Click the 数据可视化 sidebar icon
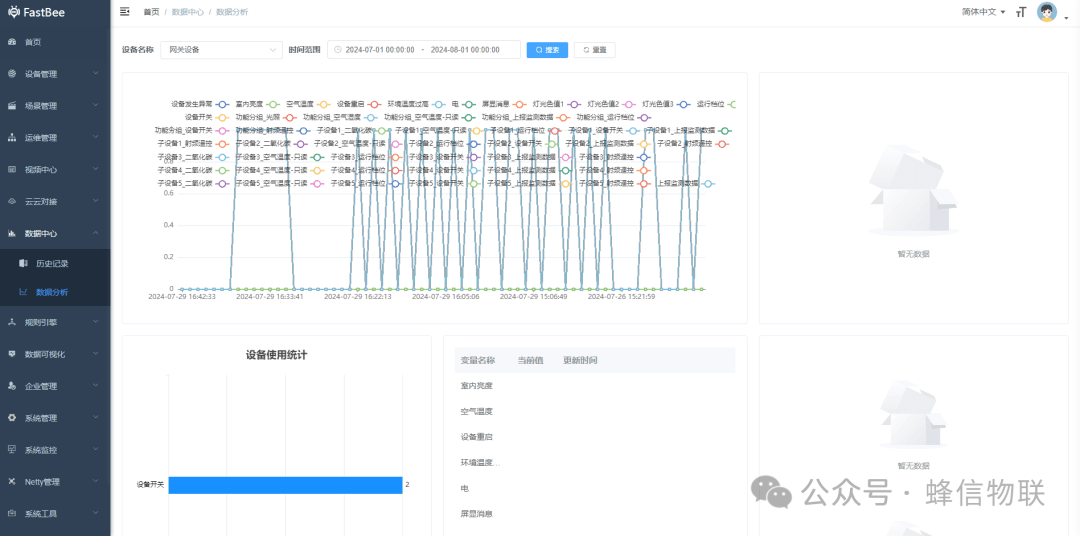The image size is (1080, 536). (x=12, y=354)
